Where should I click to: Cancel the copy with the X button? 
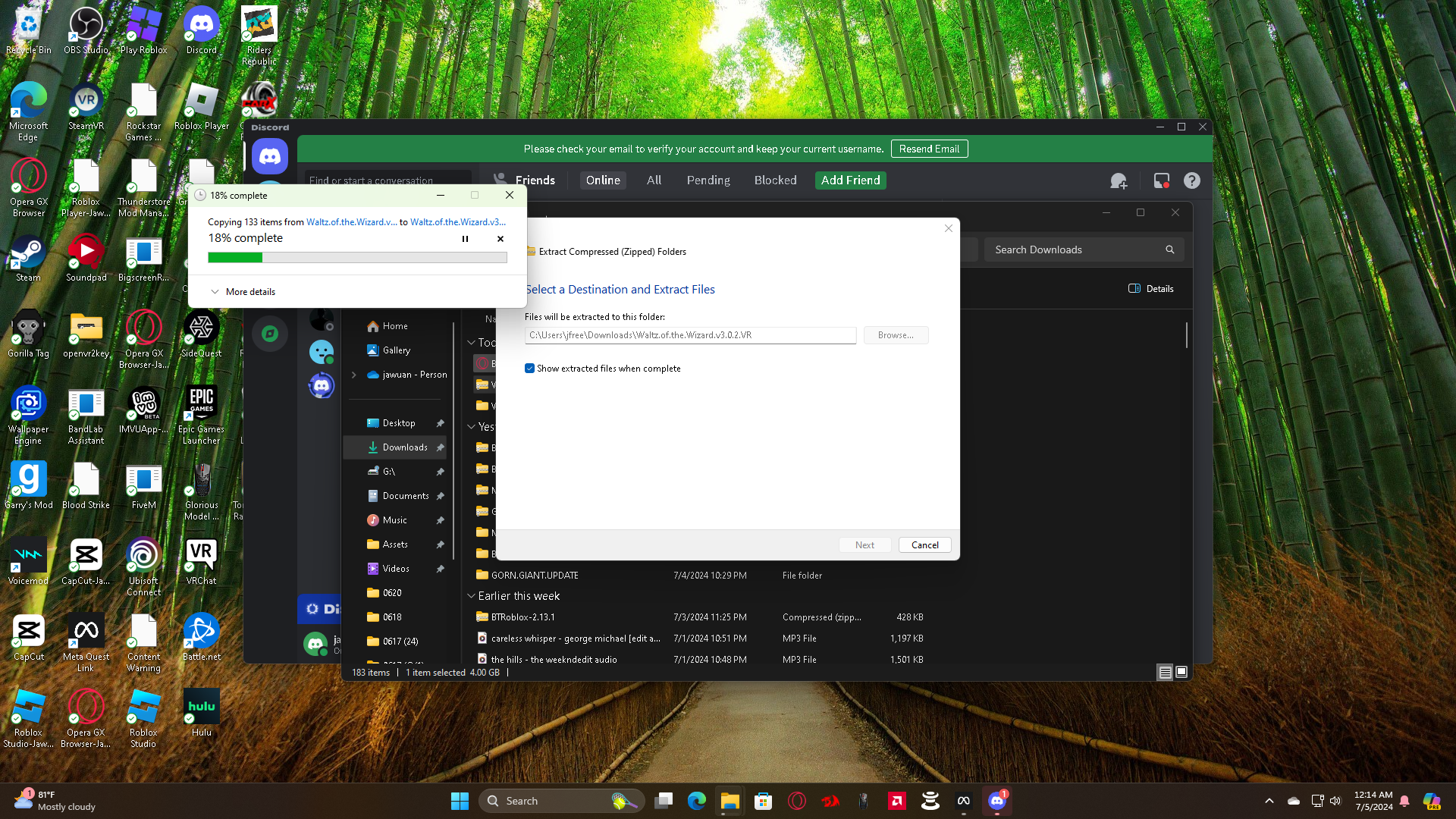(500, 239)
